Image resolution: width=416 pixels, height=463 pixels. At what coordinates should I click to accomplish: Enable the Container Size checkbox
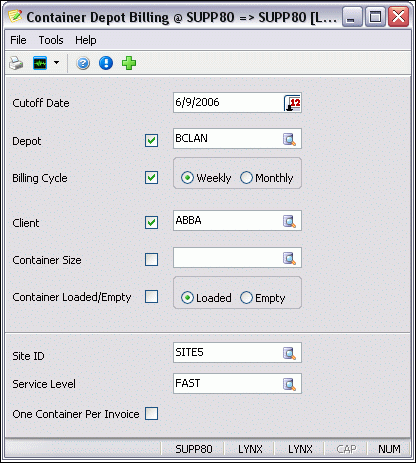pos(152,259)
